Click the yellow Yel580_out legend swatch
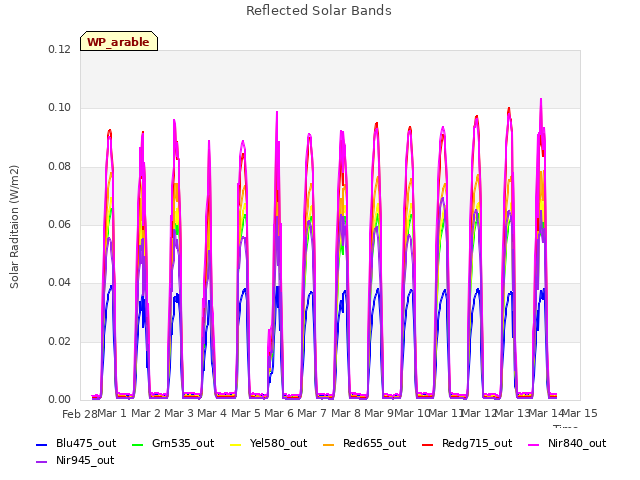This screenshot has width=640, height=480. (236, 444)
